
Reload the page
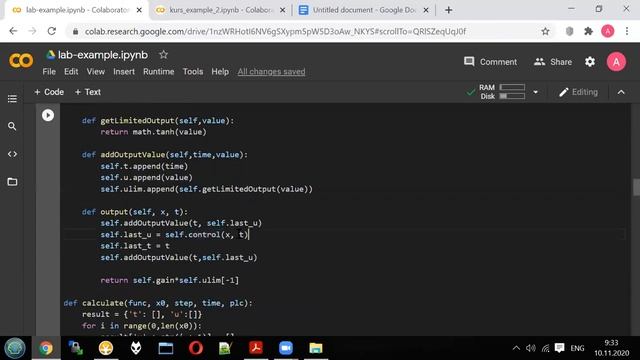(x=51, y=31)
